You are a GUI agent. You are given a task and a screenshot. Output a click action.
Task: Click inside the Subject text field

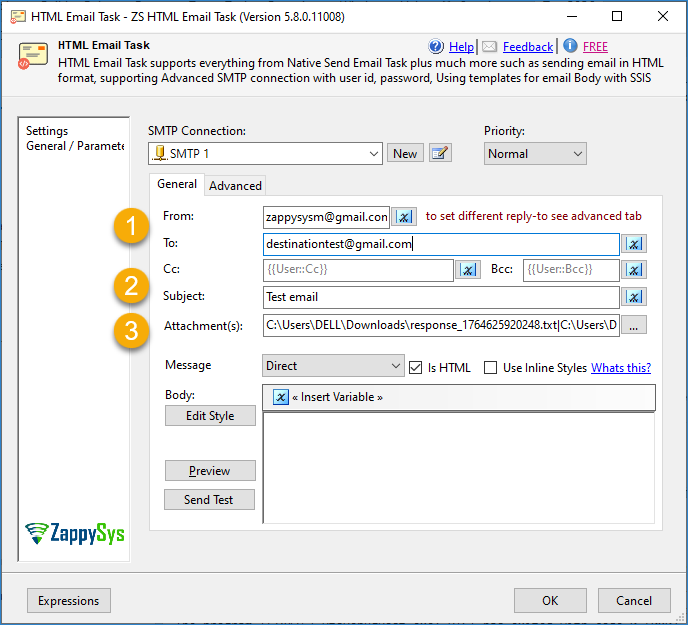click(440, 297)
